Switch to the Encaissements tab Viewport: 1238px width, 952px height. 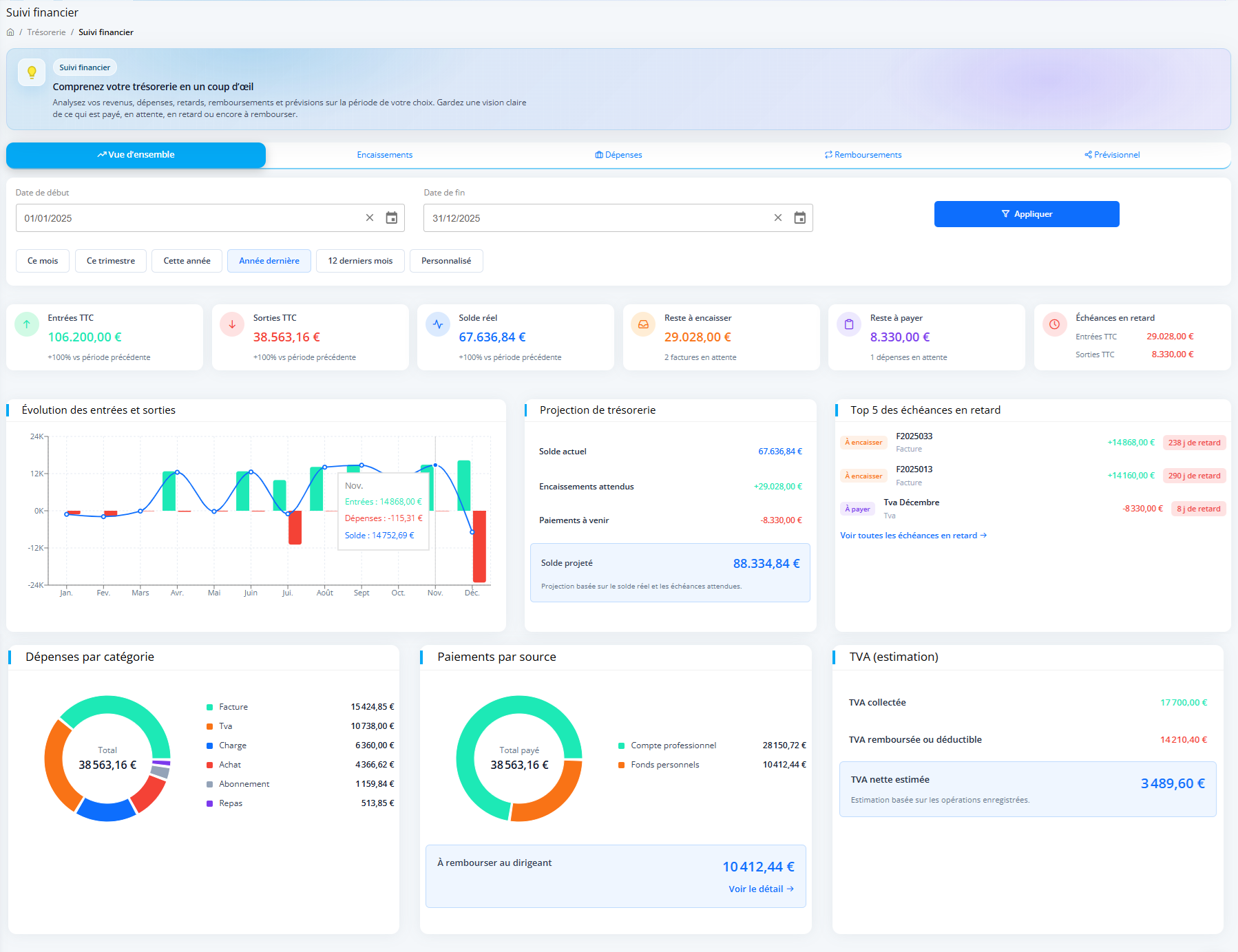click(x=385, y=155)
